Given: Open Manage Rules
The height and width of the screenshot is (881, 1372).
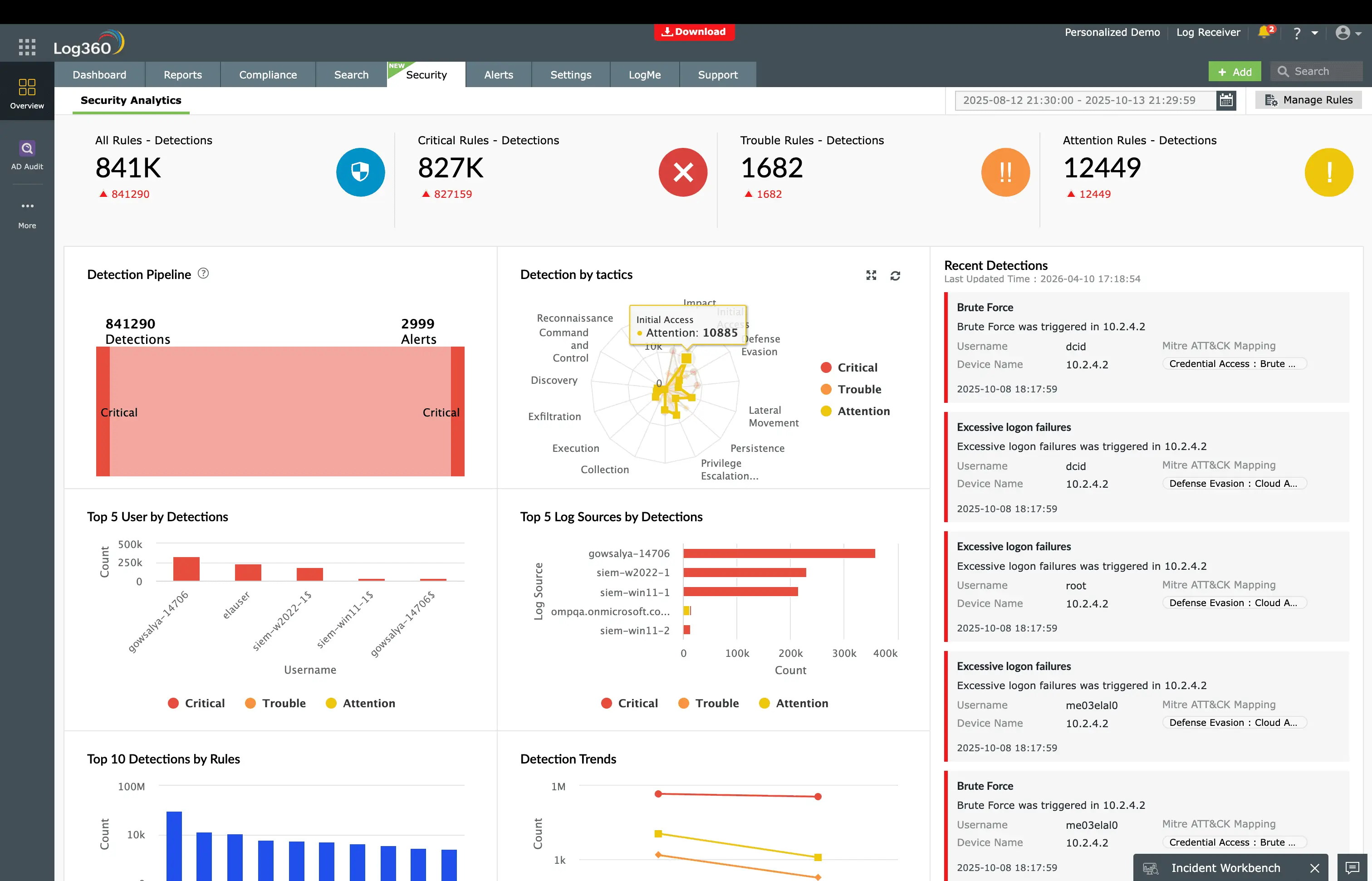Looking at the screenshot, I should point(1308,99).
